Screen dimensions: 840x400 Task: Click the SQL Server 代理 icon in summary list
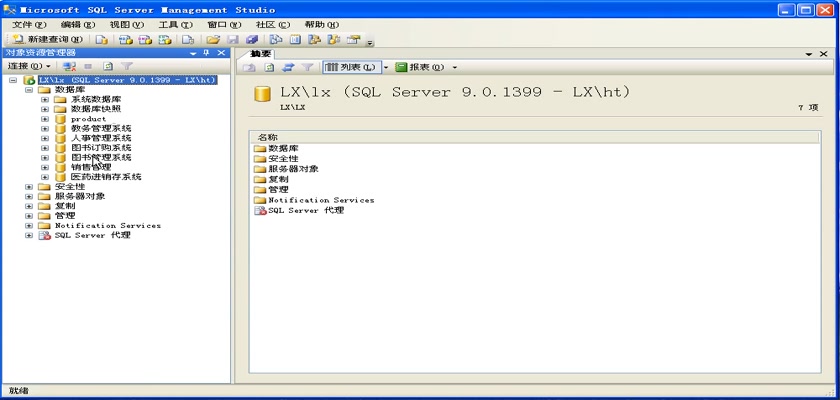point(260,210)
